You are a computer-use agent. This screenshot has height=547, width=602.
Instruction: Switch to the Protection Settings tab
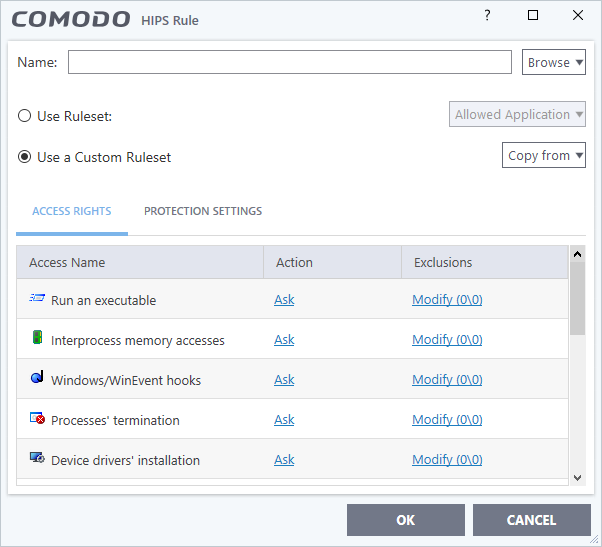click(203, 211)
